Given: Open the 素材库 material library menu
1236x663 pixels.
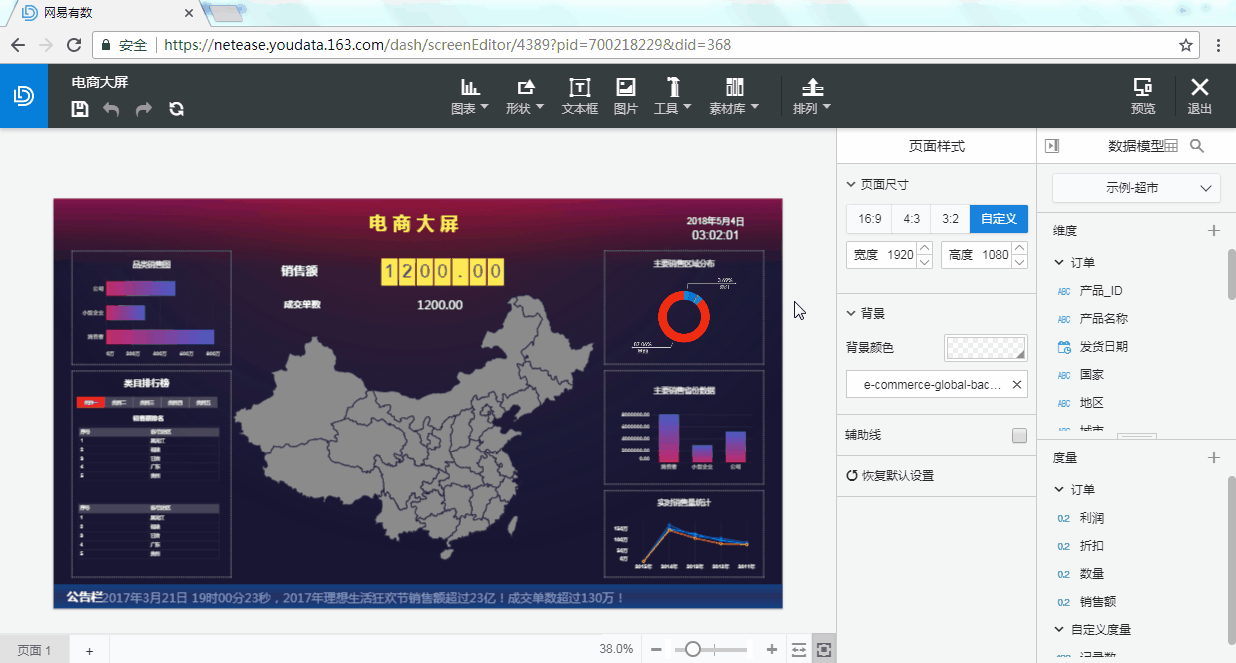Looking at the screenshot, I should coord(734,96).
